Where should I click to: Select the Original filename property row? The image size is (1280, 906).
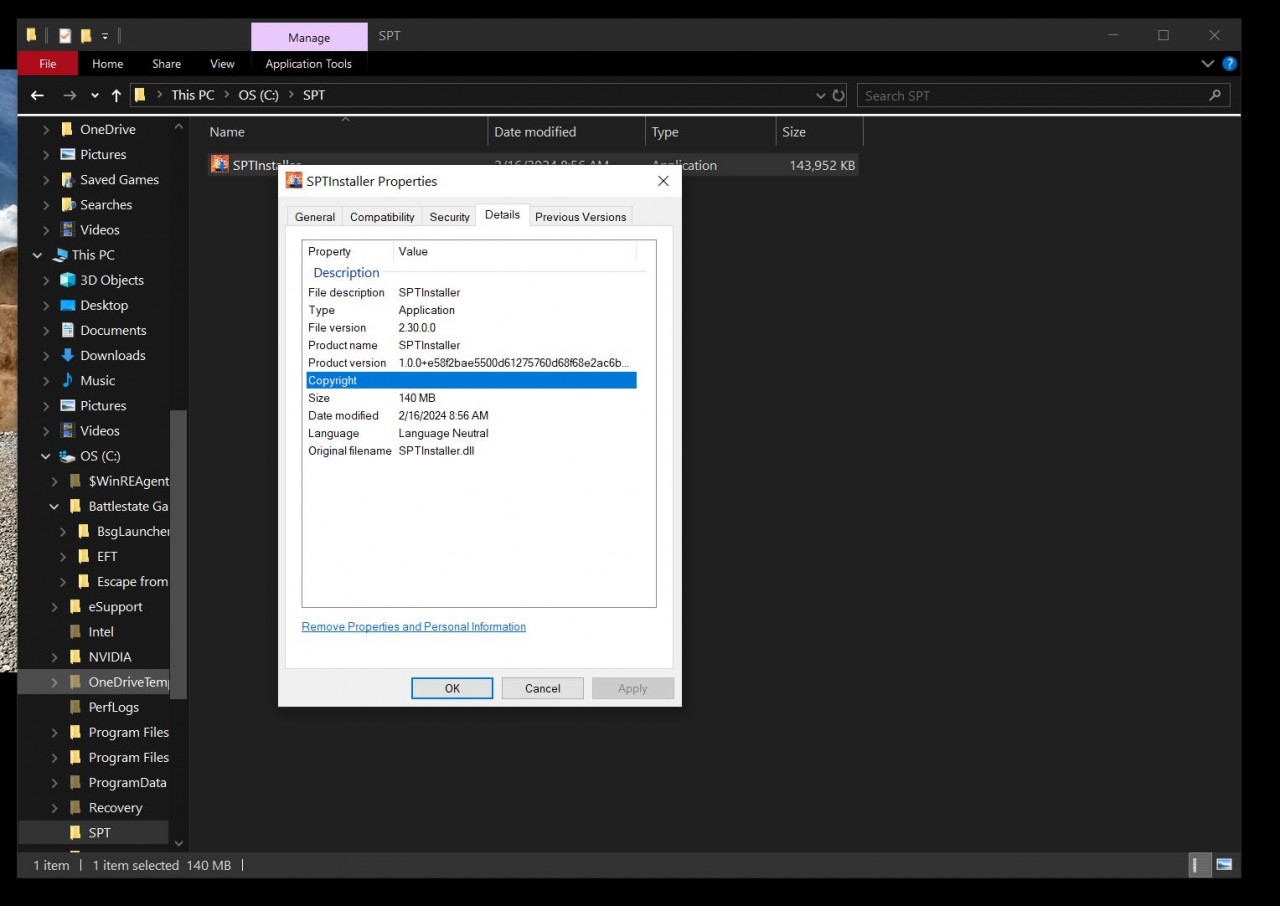[471, 451]
